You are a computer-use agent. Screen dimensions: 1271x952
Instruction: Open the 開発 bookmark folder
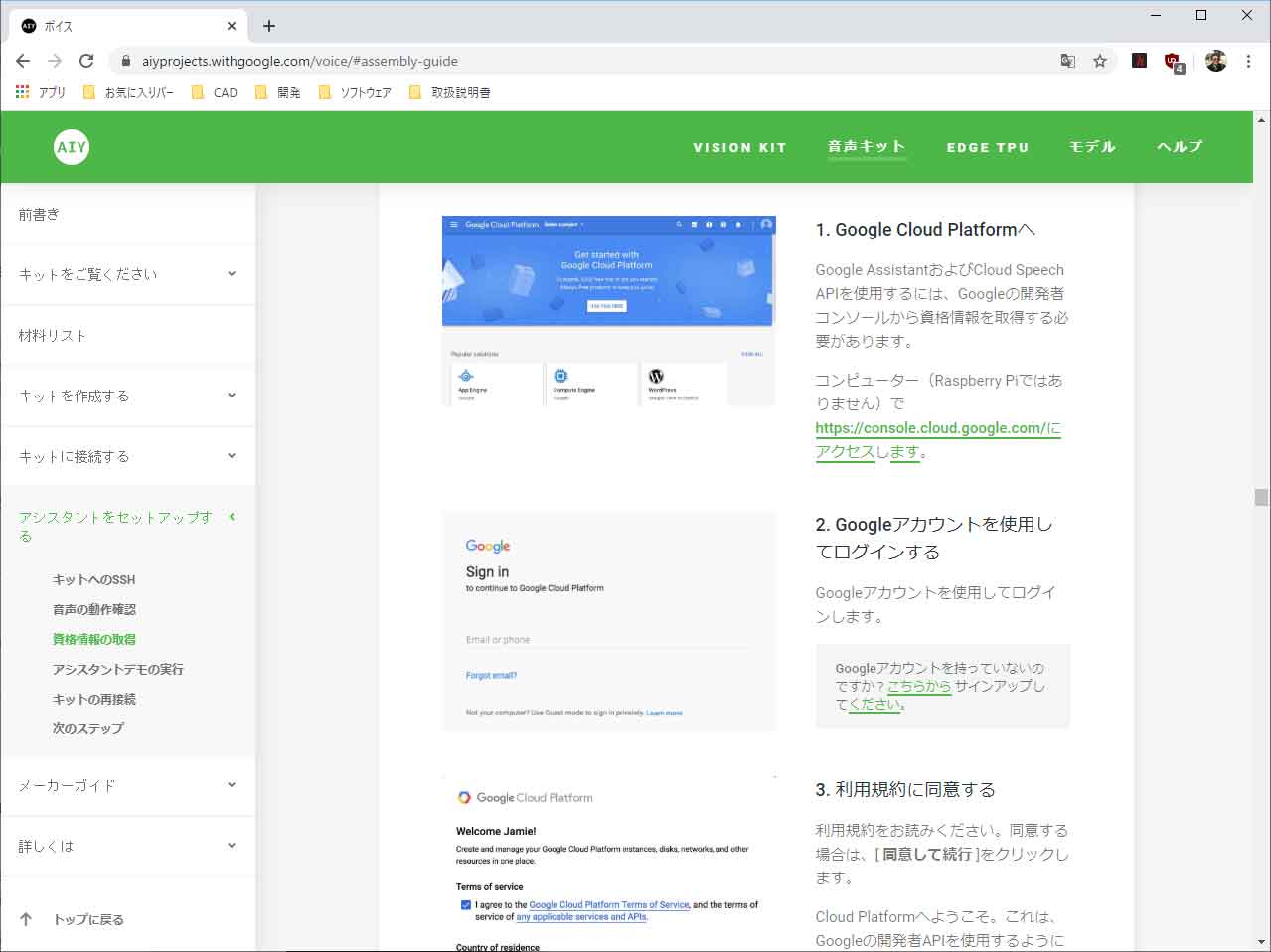click(278, 92)
